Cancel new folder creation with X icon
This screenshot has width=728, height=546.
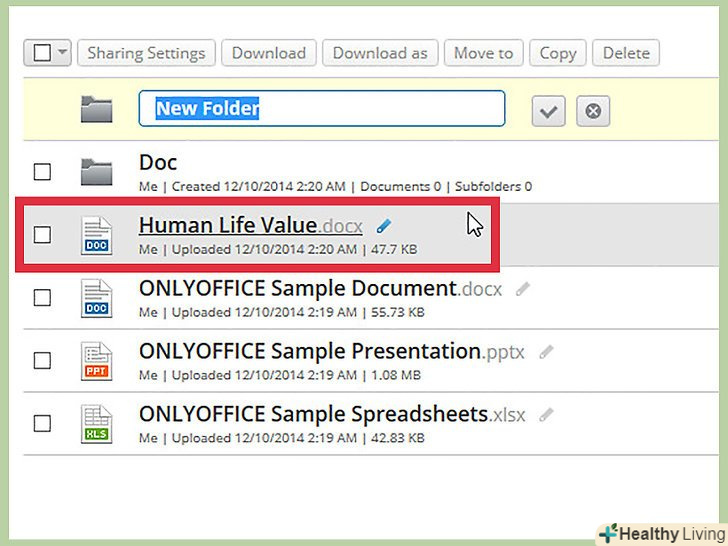[x=593, y=111]
